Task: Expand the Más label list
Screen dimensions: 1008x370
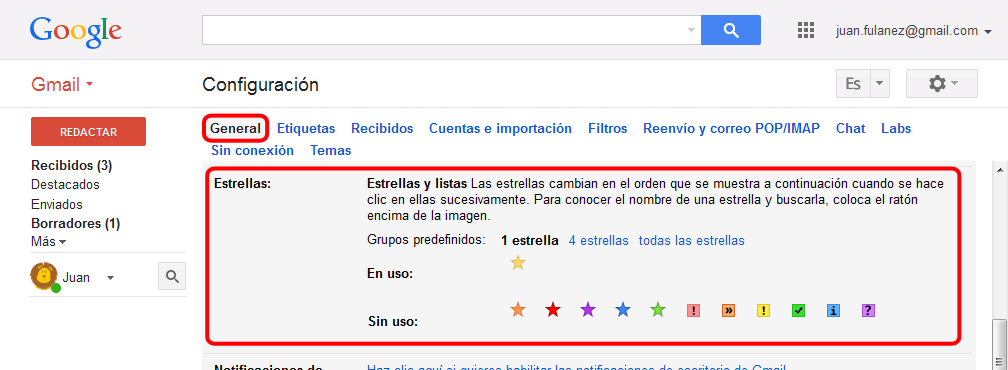Action: 49,242
